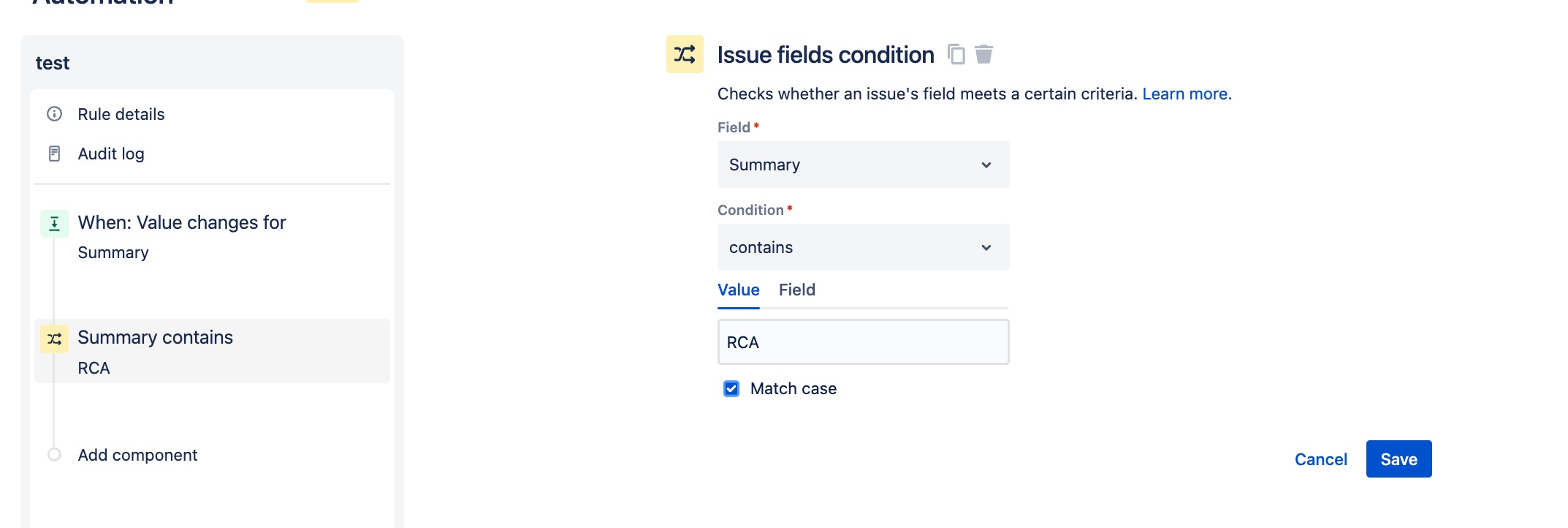Open the Field dropdown showing Summary
Screen dimensions: 1568x528
(862, 165)
